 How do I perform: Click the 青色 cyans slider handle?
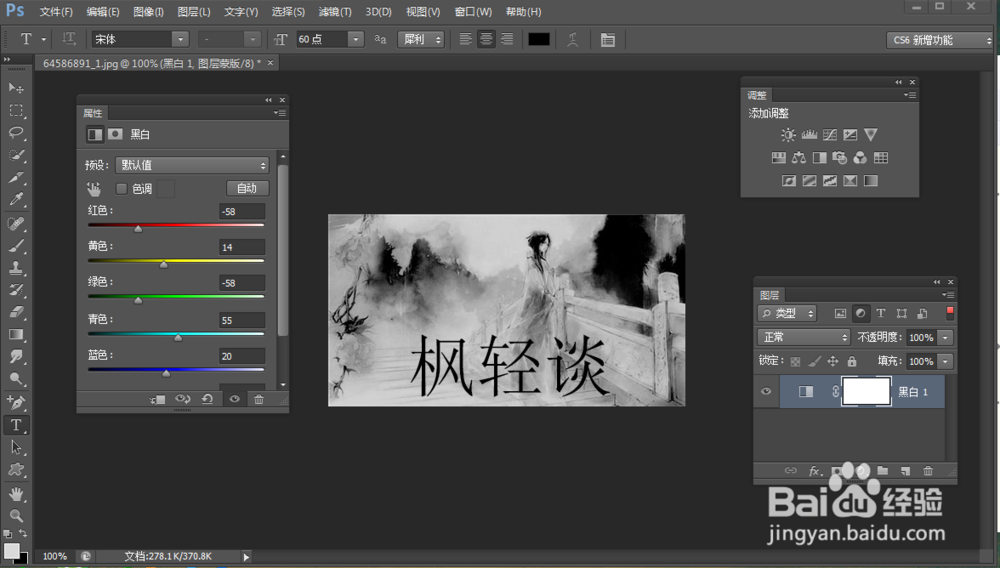click(x=178, y=337)
